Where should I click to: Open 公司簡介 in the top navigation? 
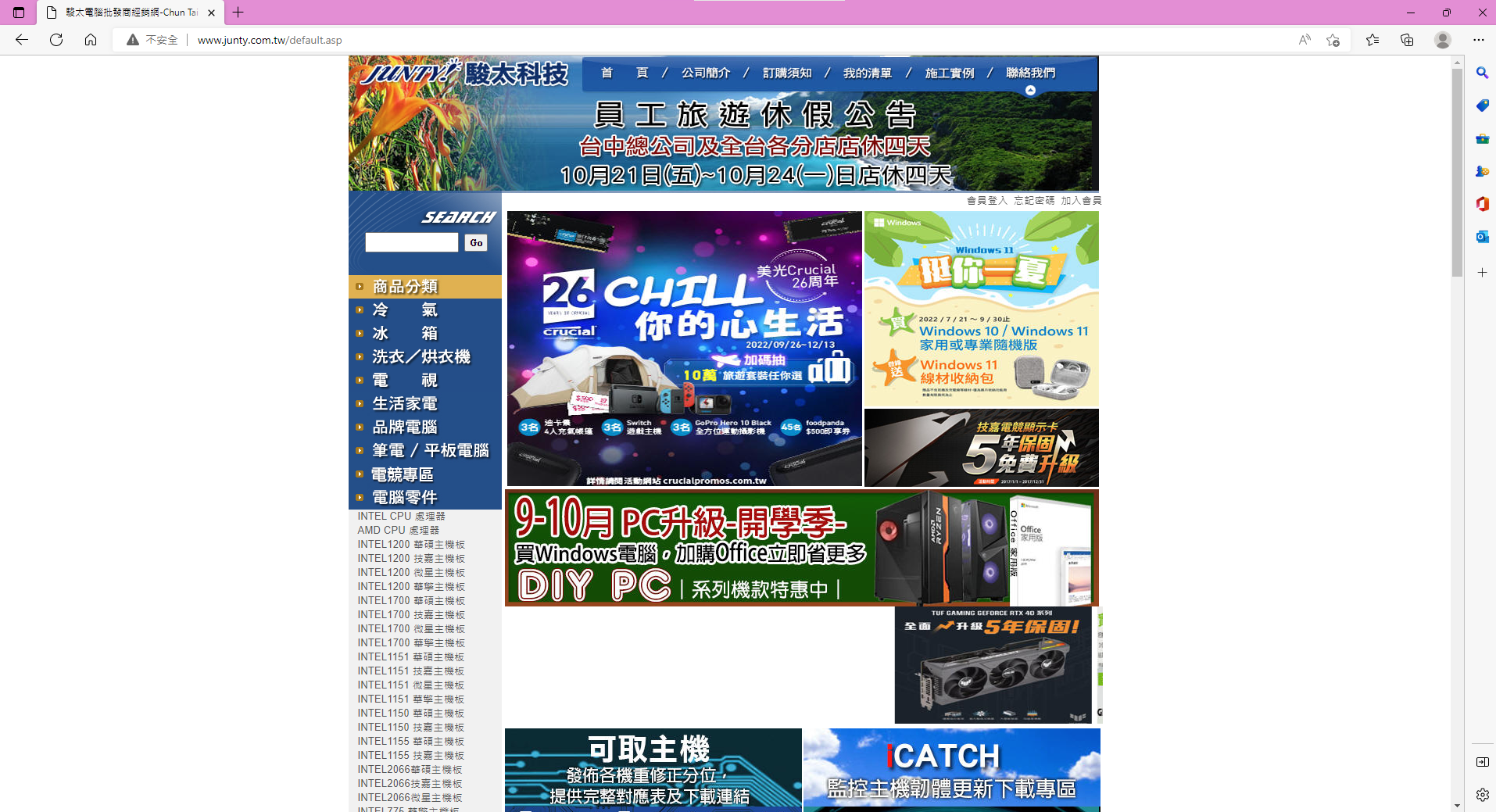tap(706, 73)
